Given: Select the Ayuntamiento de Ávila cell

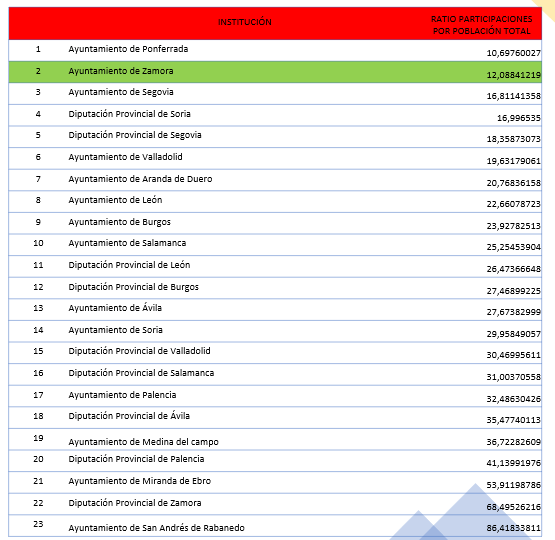Looking at the screenshot, I should pos(115,308).
